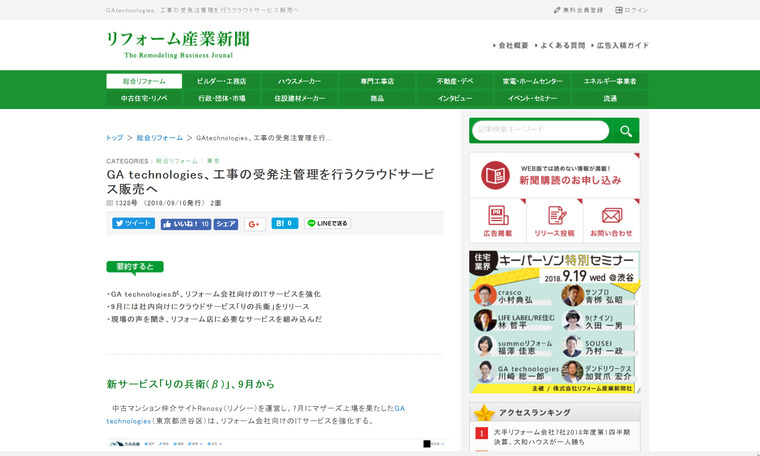
Task: Open the 会社概要 header link
Action: pos(510,45)
